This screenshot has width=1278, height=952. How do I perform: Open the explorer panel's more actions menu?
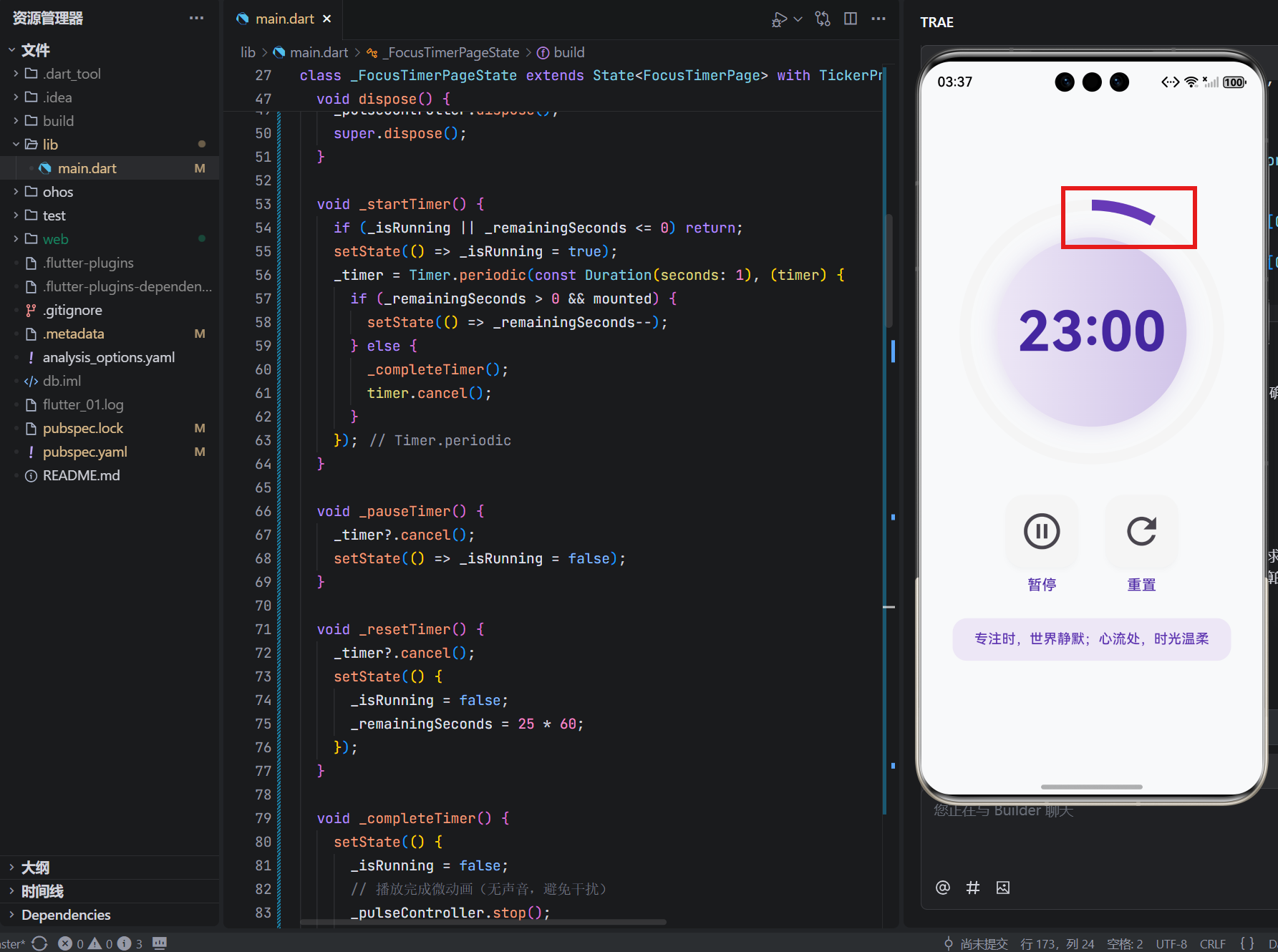[196, 18]
